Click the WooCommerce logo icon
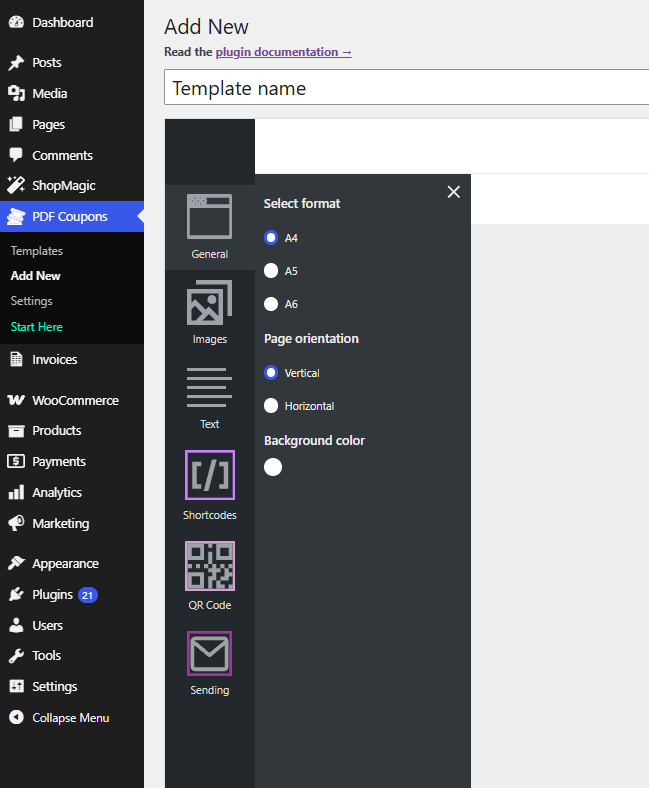Image resolution: width=649 pixels, height=788 pixels. (16, 400)
